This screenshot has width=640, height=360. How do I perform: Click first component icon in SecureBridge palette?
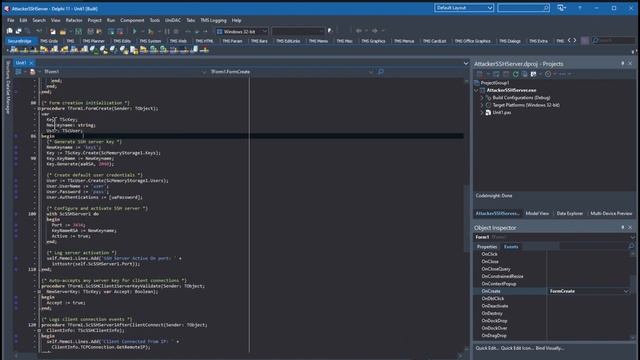point(14,50)
